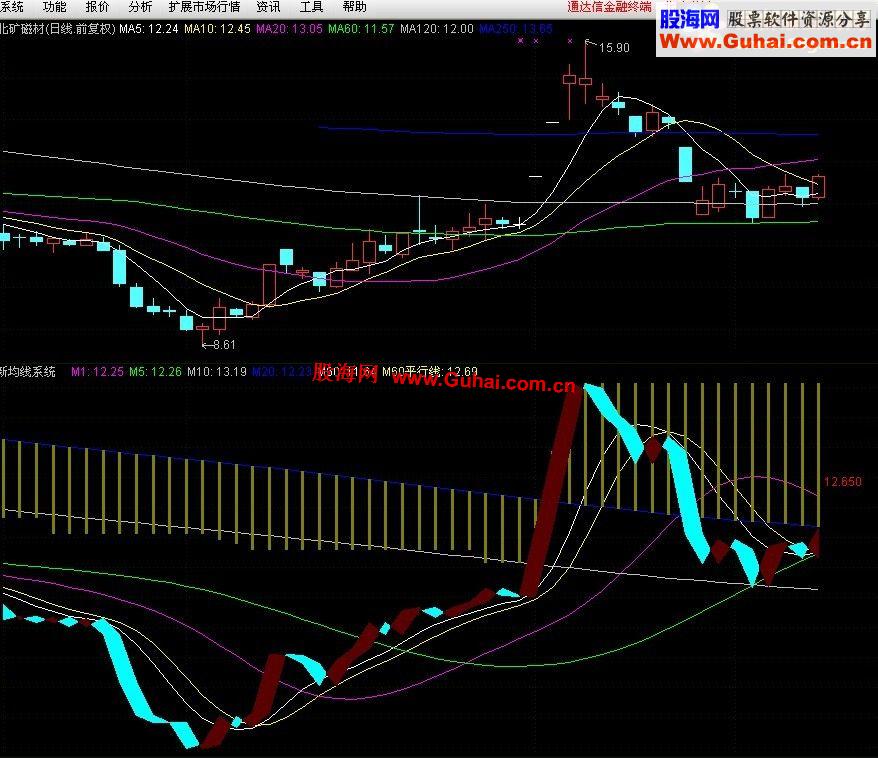Click the large dark red ribbon bar
The height and width of the screenshot is (758, 878).
pos(552,492)
